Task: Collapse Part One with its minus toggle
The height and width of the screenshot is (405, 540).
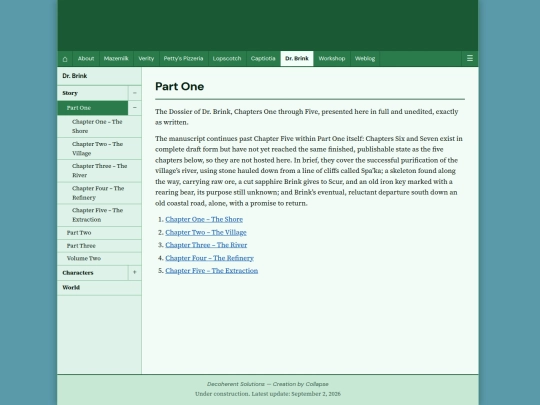Action: tap(135, 108)
